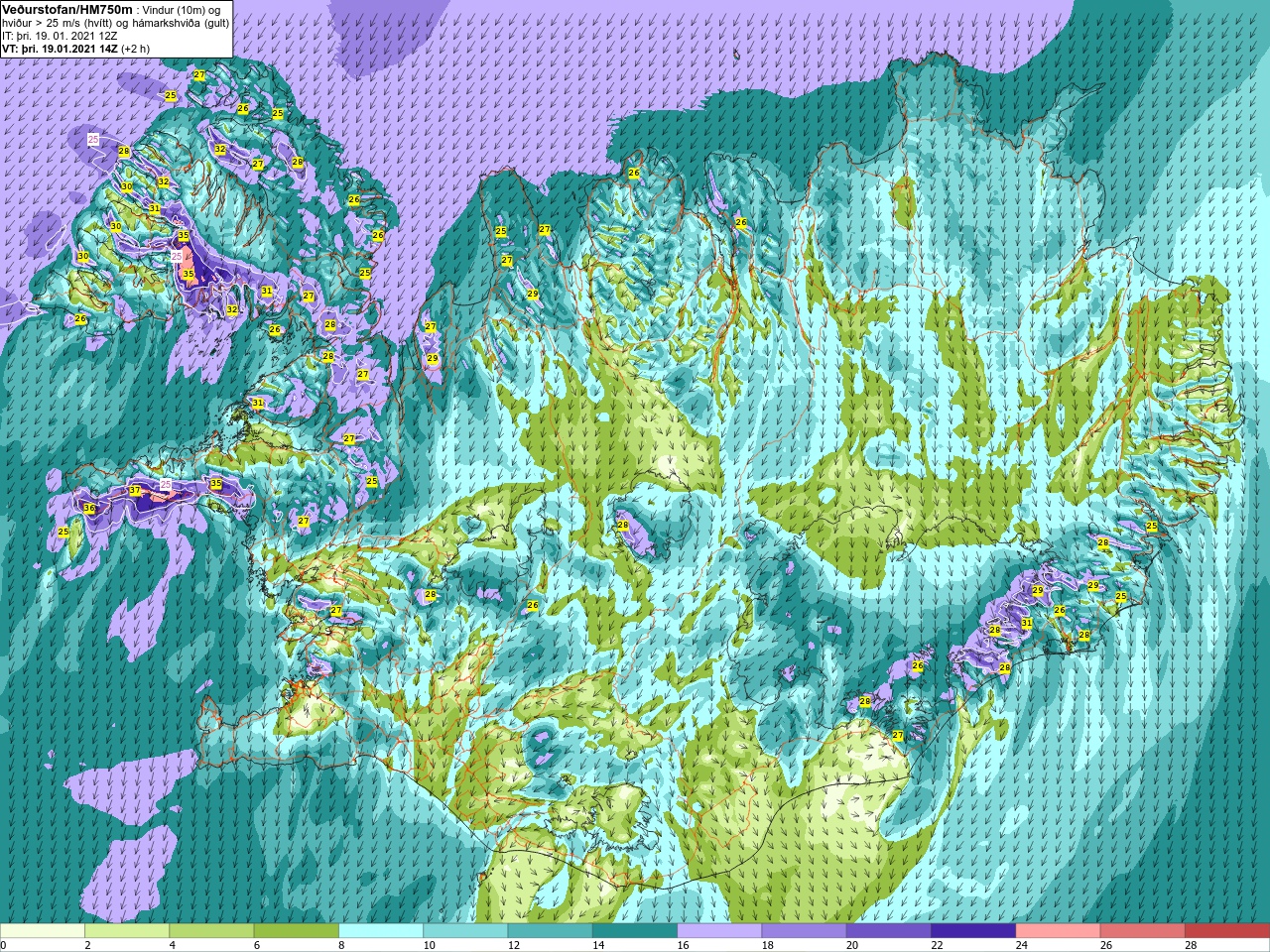Click the 8–10 m/s bright cyan legend swatch
1270x952 pixels.
pos(381,931)
